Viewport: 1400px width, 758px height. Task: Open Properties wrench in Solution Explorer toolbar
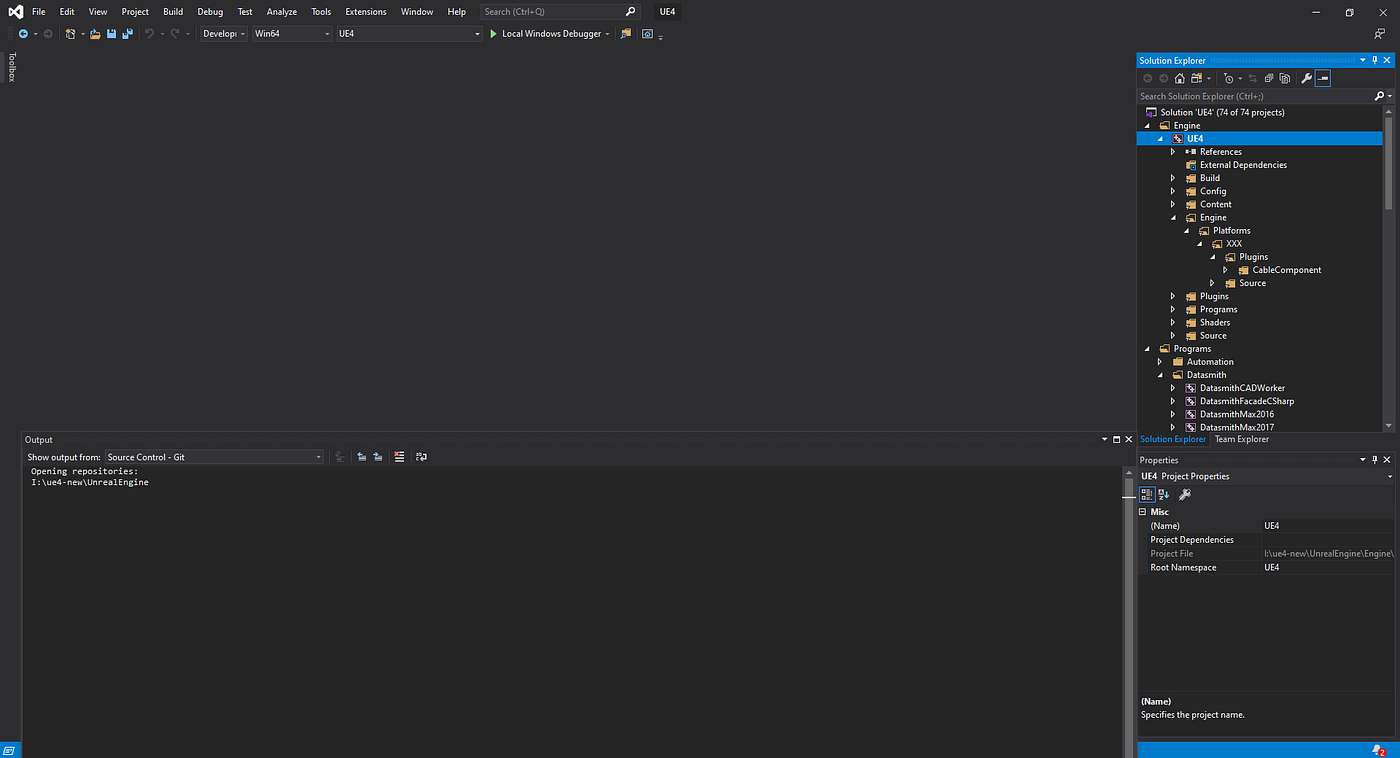[1306, 78]
